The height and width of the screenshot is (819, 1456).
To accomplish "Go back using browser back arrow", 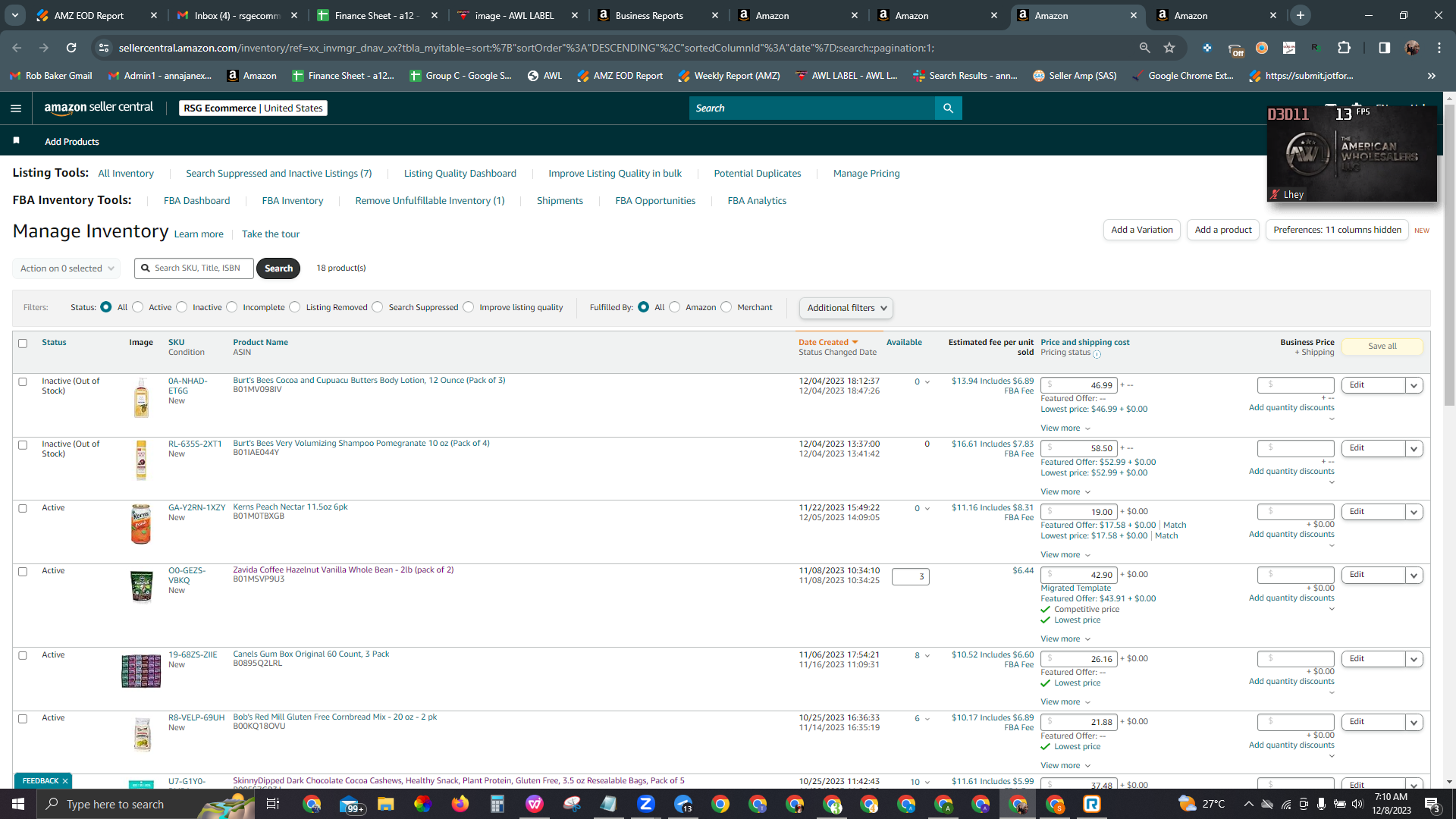I will [17, 48].
